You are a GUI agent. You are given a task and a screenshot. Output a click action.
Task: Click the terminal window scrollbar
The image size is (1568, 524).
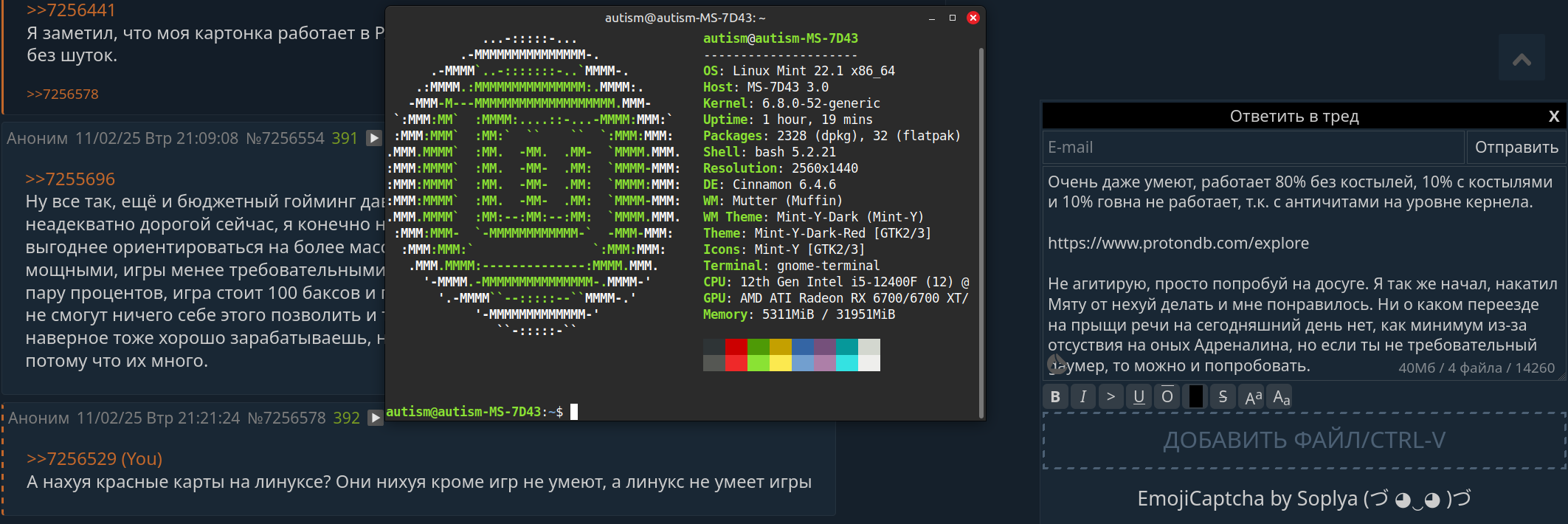[981, 232]
